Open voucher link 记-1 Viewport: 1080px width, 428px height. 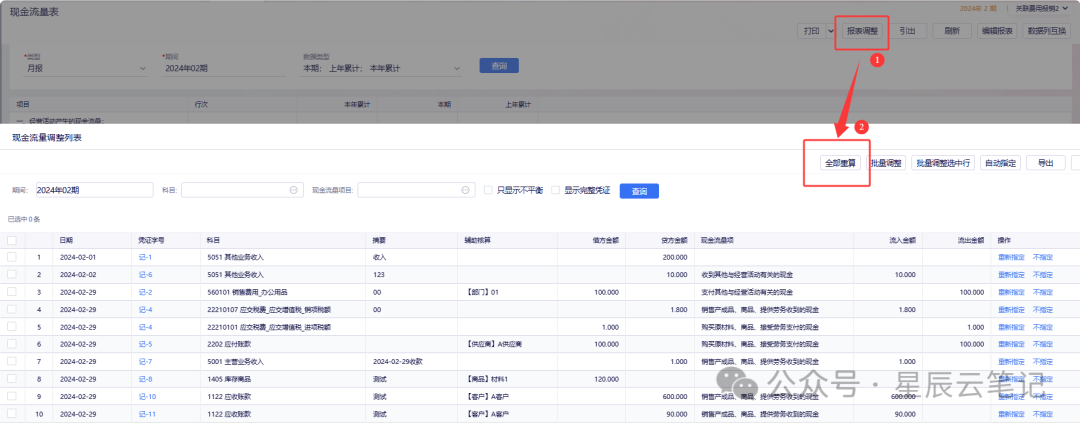145,257
